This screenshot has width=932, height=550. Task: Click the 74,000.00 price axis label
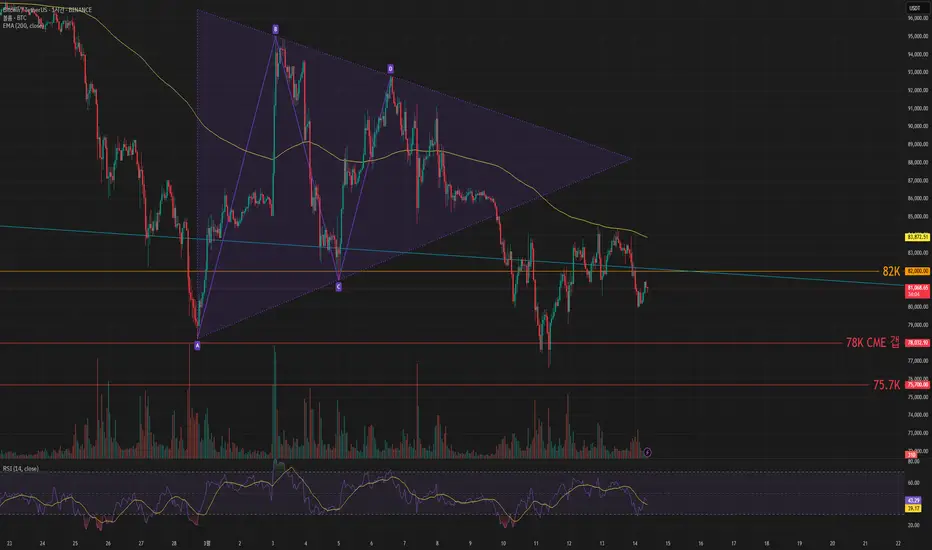click(918, 415)
